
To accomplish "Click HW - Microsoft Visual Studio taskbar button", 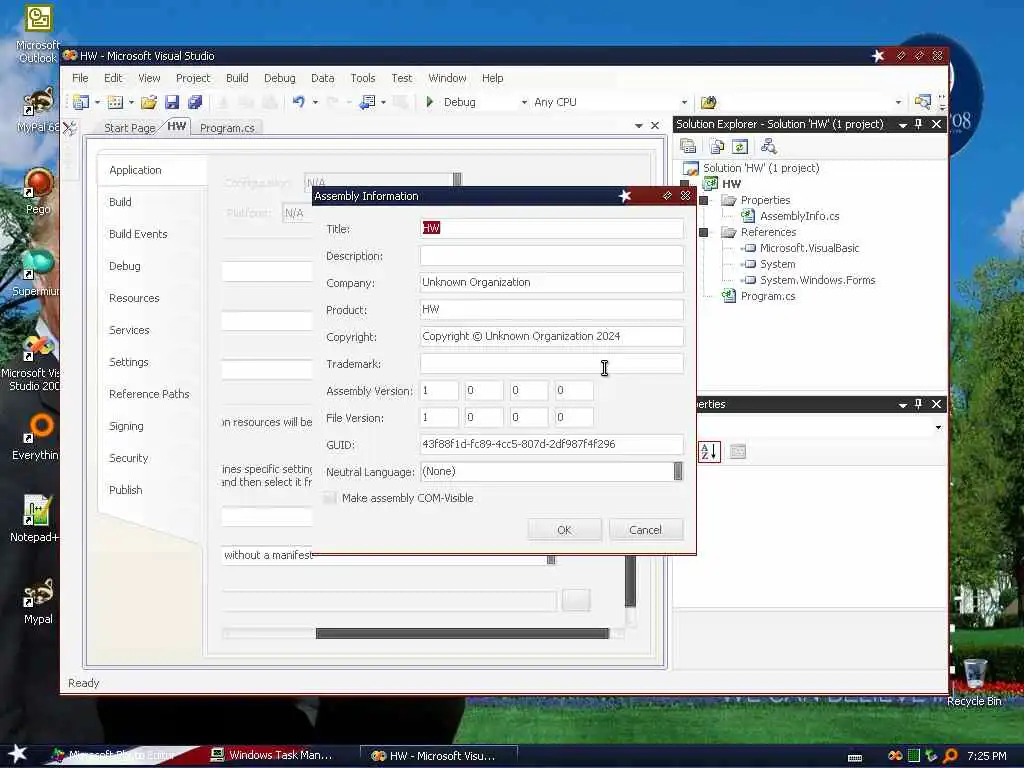I will pos(439,756).
